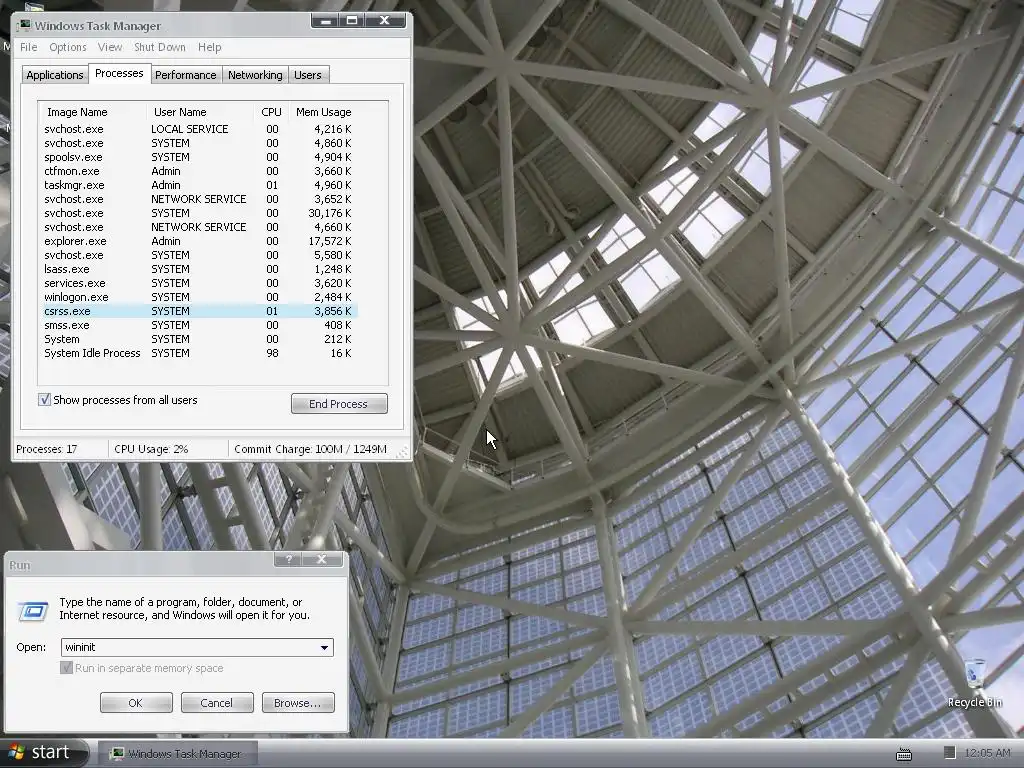1024x768 pixels.
Task: Select svchost.exe using 4,860 K memory
Action: point(198,143)
